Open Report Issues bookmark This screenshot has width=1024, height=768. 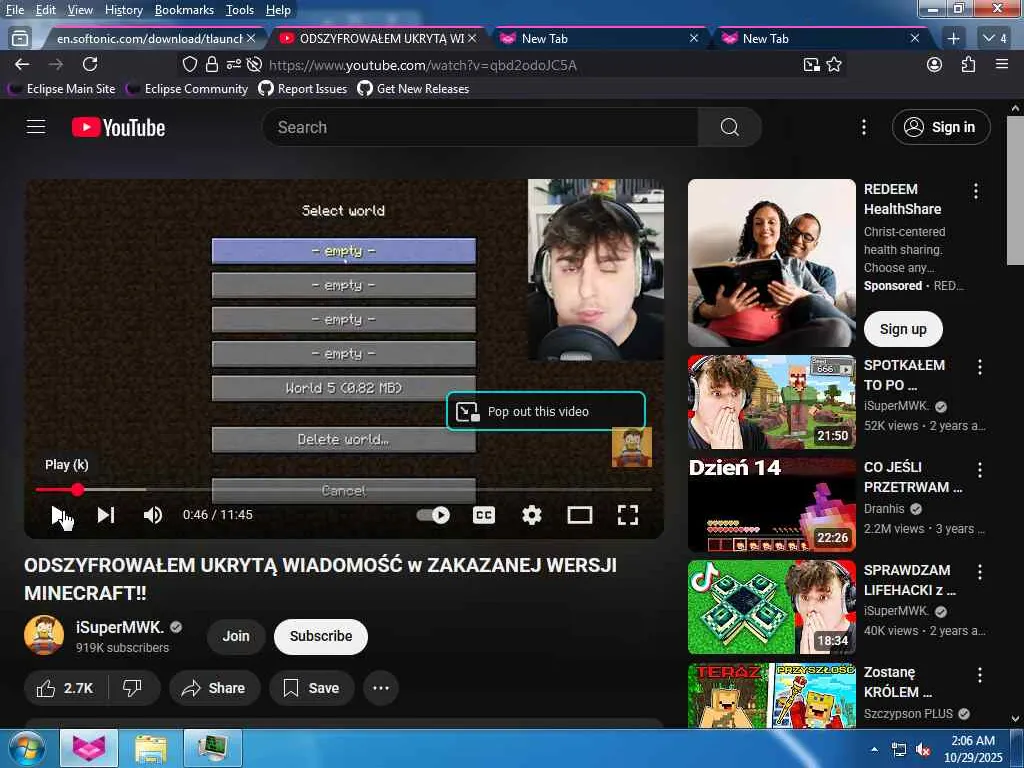pos(303,89)
